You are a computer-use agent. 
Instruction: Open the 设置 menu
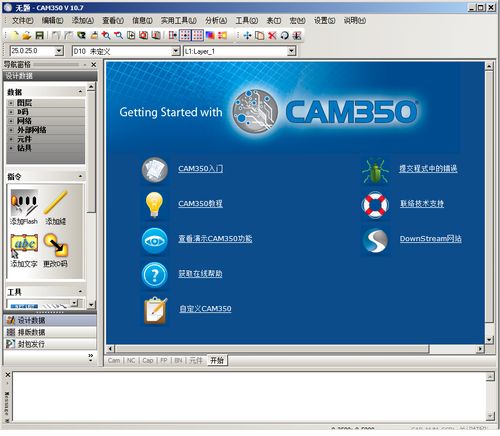tap(325, 21)
